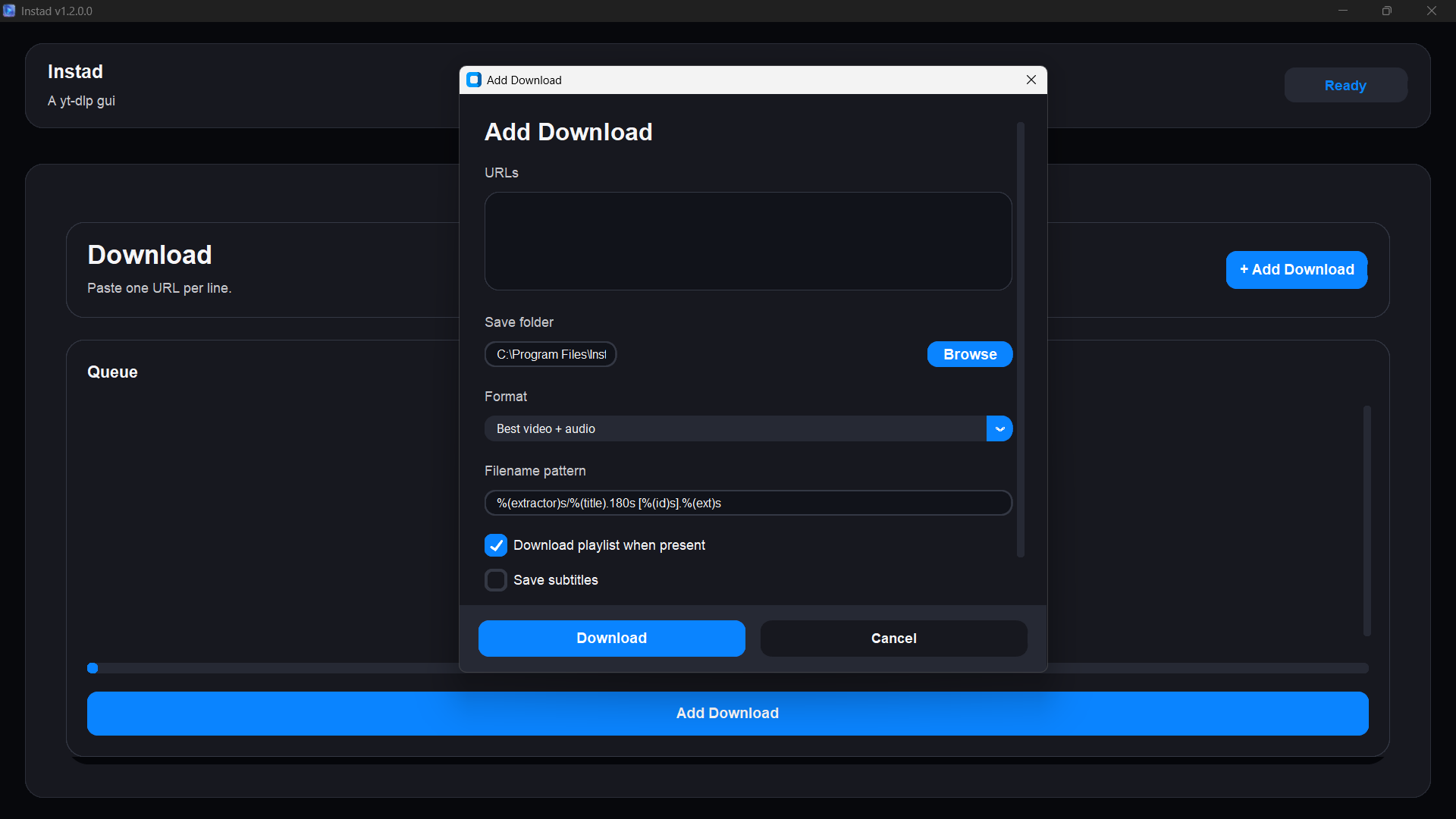Uncheck Download playlist when present
Screen dimensions: 1456x819
496,545
